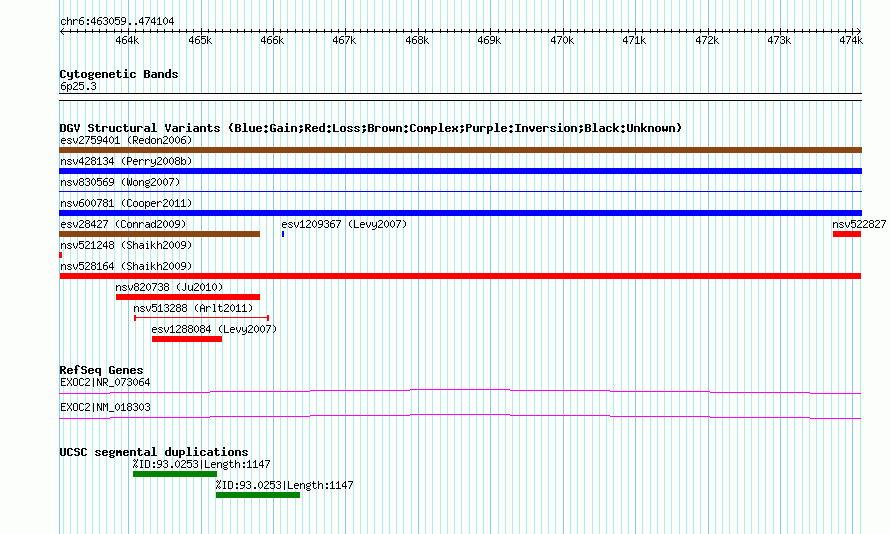Click the brown esv2759401 complex variant bar

pyautogui.click(x=460, y=150)
